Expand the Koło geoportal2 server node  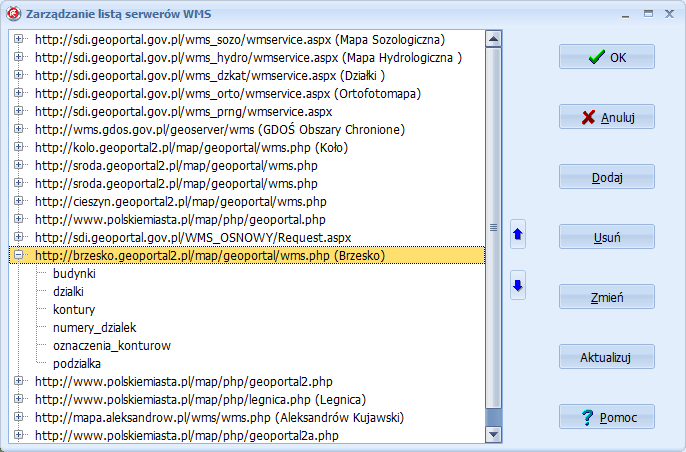tap(18, 147)
